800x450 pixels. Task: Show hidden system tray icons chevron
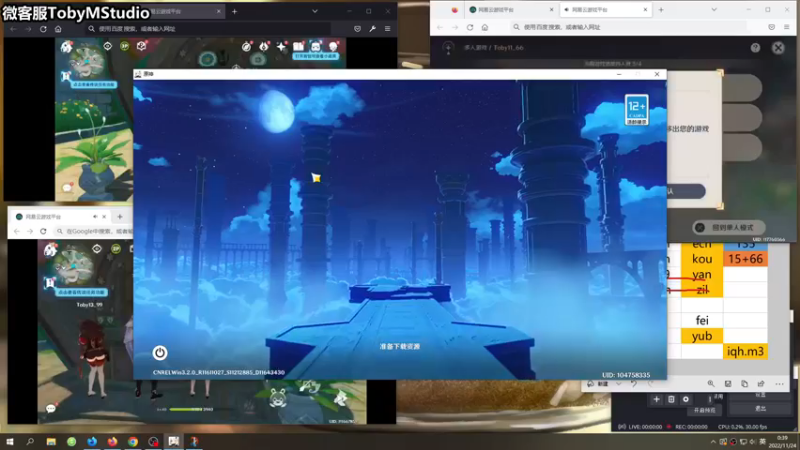tap(713, 441)
